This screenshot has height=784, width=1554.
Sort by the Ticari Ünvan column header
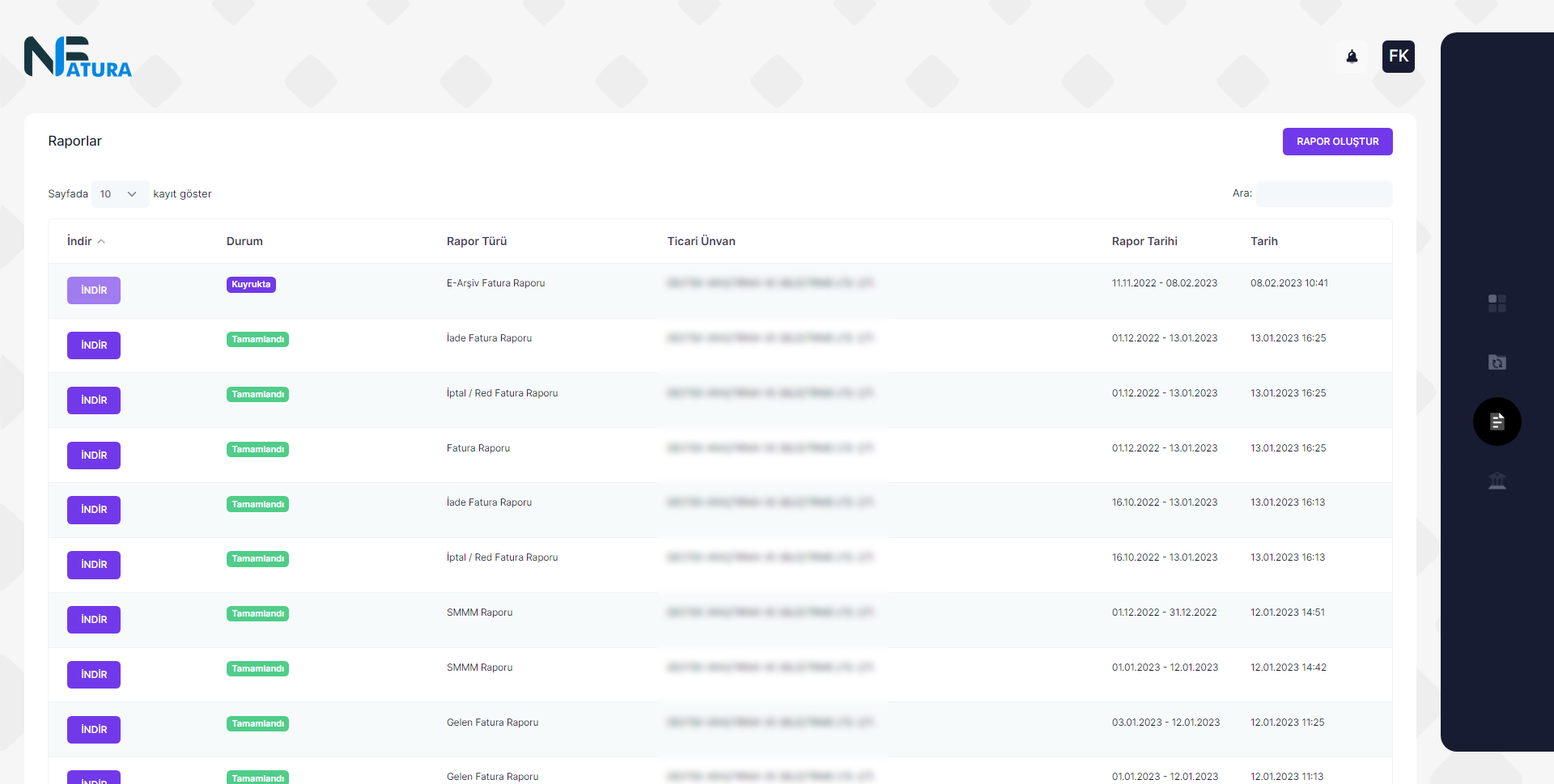coord(701,241)
